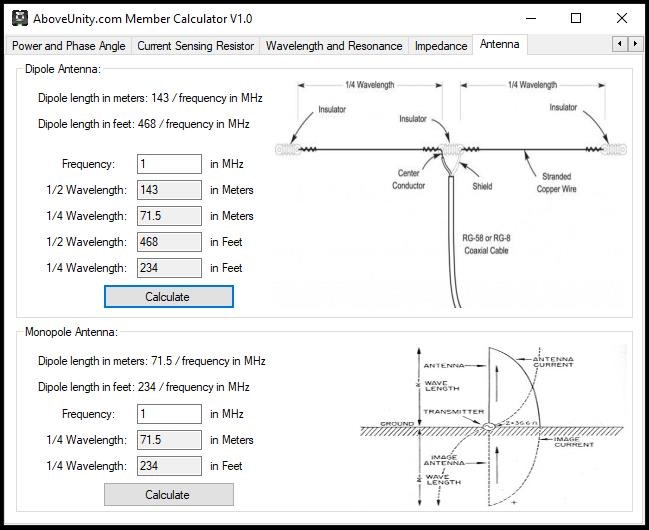Image resolution: width=649 pixels, height=530 pixels.
Task: Click Dipole 1/2 Wavelength meters field showing 143
Action: 169,190
